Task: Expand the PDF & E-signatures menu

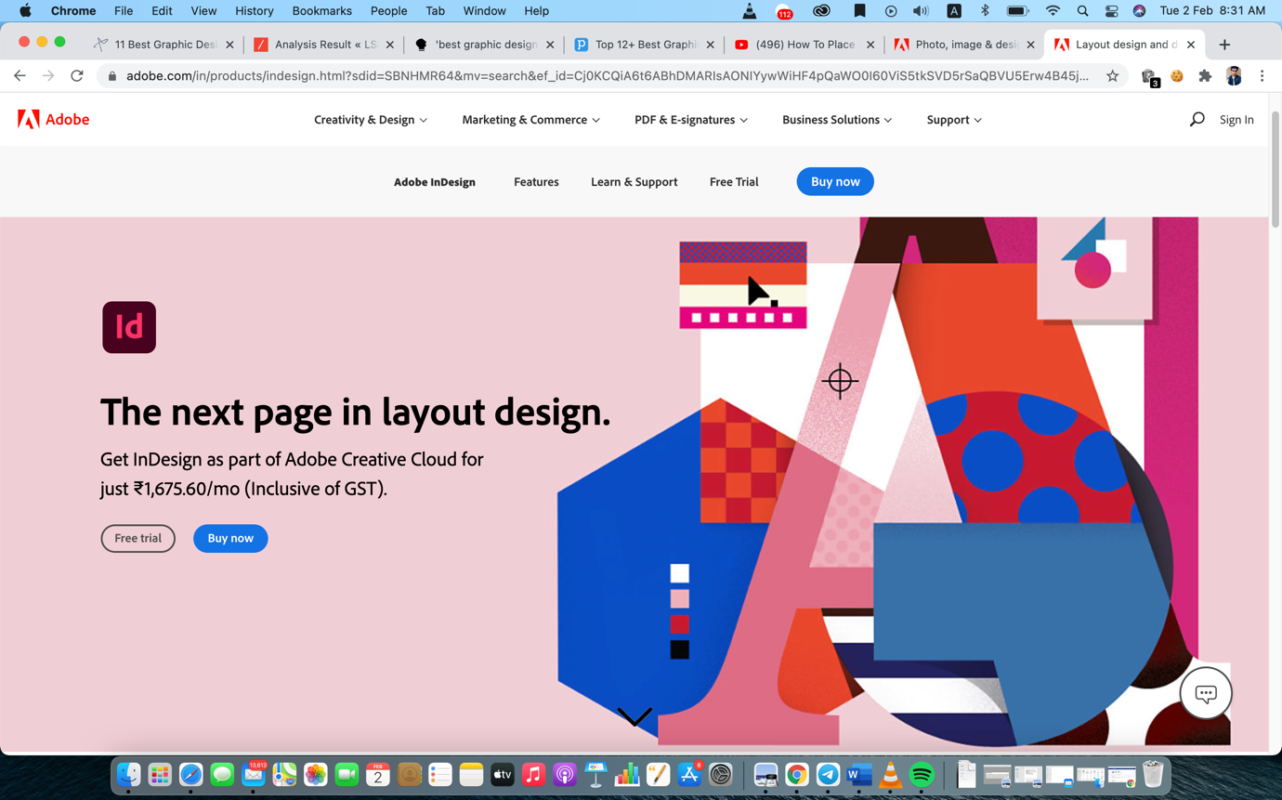Action: point(691,120)
